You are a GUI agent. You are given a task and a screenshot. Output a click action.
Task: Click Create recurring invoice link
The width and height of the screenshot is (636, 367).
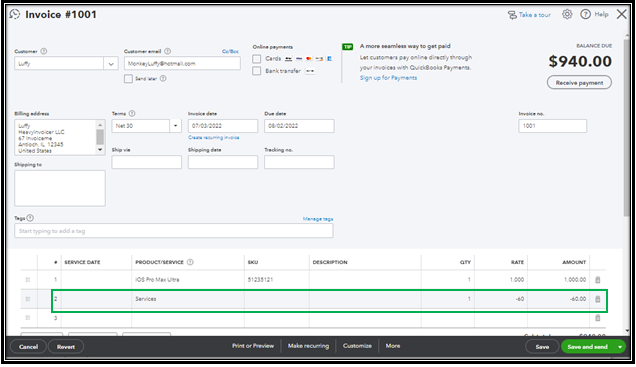tap(214, 138)
